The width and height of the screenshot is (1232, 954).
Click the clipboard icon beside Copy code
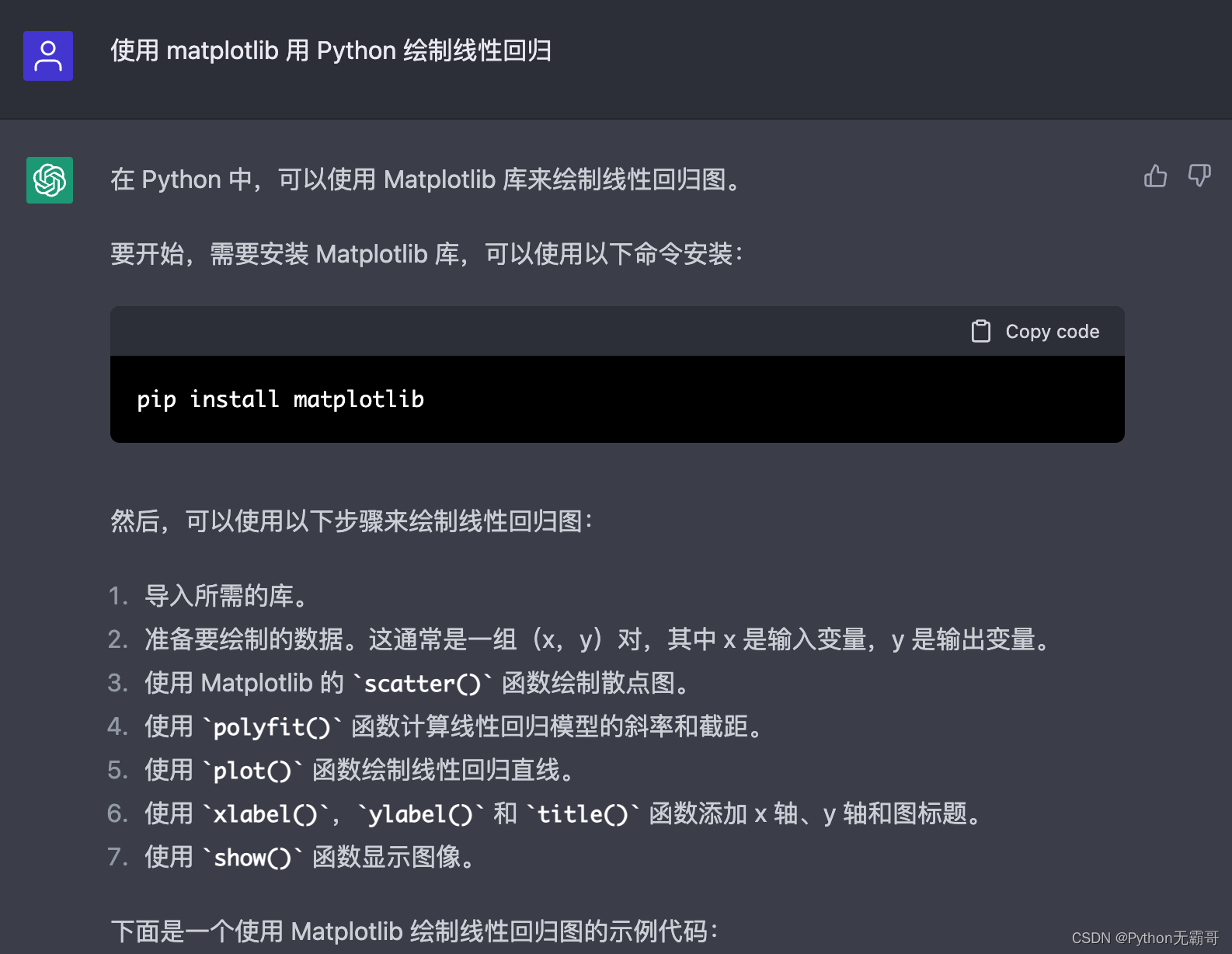pyautogui.click(x=981, y=331)
